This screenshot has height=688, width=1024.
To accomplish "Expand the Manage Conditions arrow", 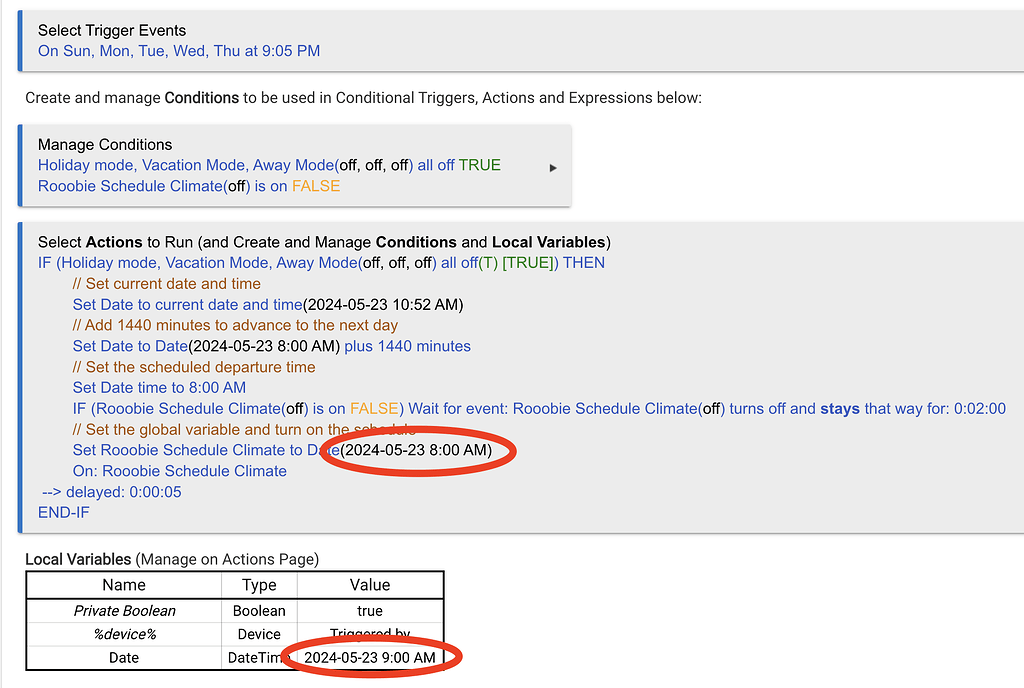I will coord(553,168).
